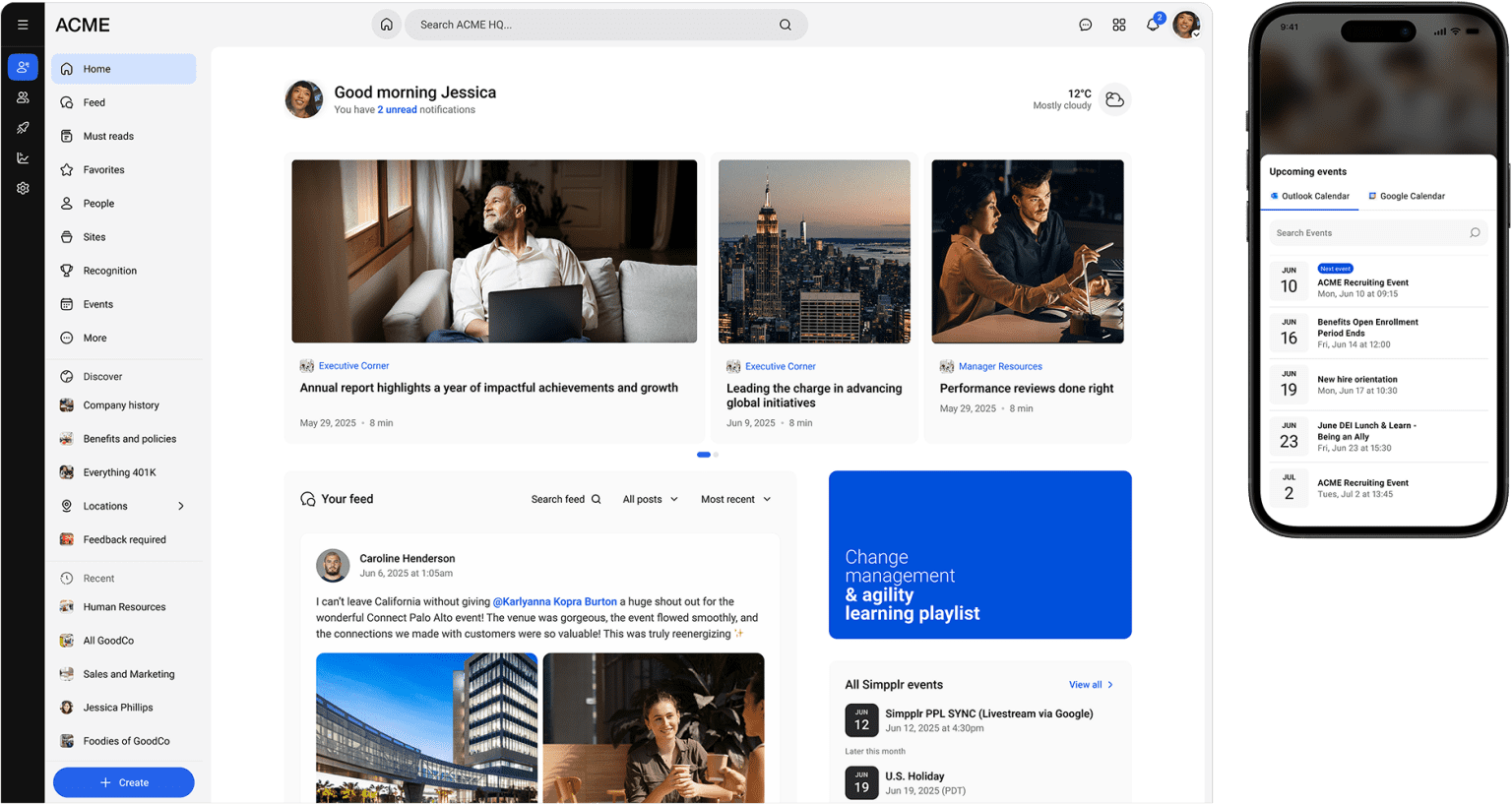The width and height of the screenshot is (1512, 804).
Task: Select the Favorites star icon
Action: tap(67, 168)
